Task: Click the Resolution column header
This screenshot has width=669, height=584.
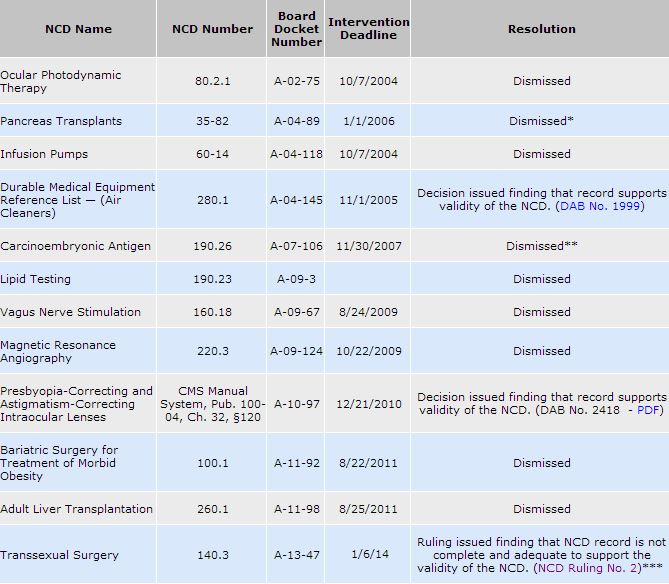Action: click(541, 29)
